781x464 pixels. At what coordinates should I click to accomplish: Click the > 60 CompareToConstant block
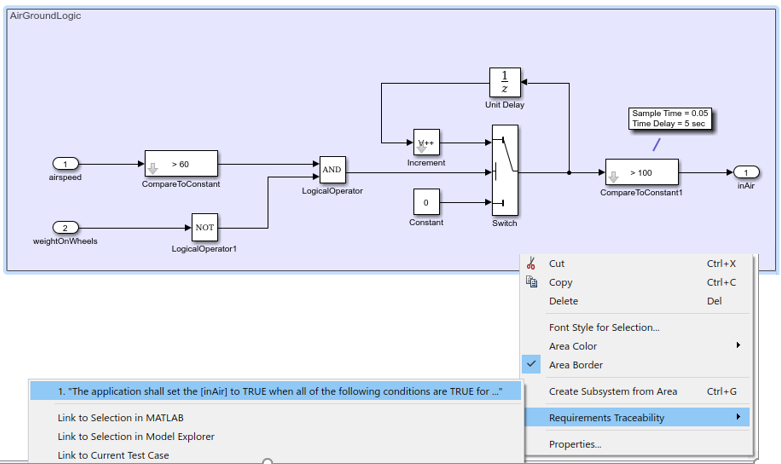tap(181, 164)
